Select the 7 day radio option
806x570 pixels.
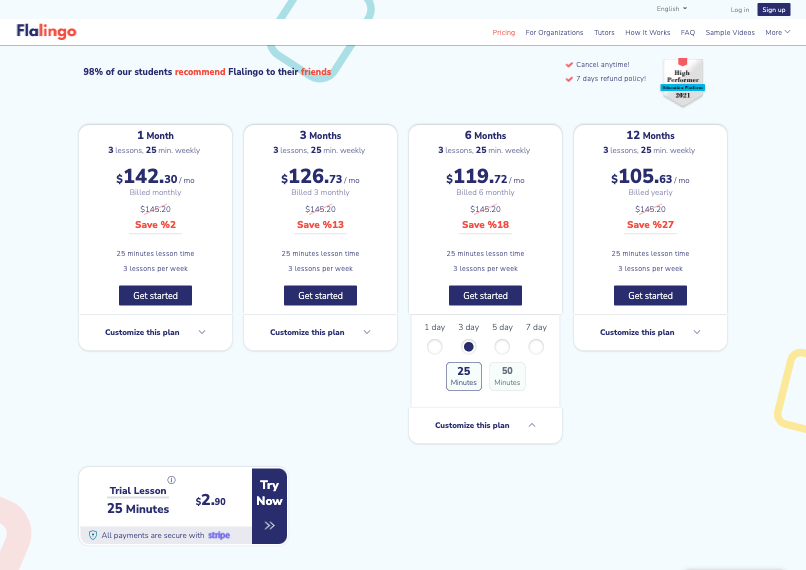(536, 347)
